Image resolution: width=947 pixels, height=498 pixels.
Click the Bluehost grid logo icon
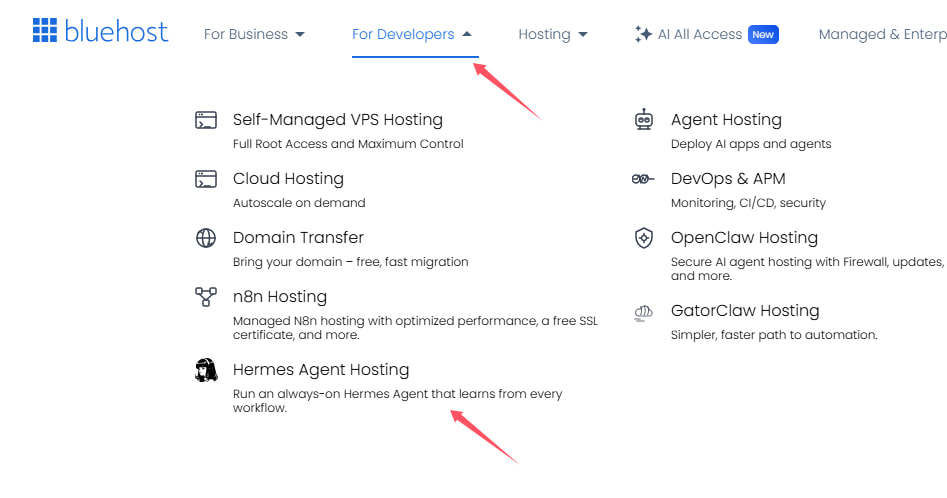pos(45,30)
